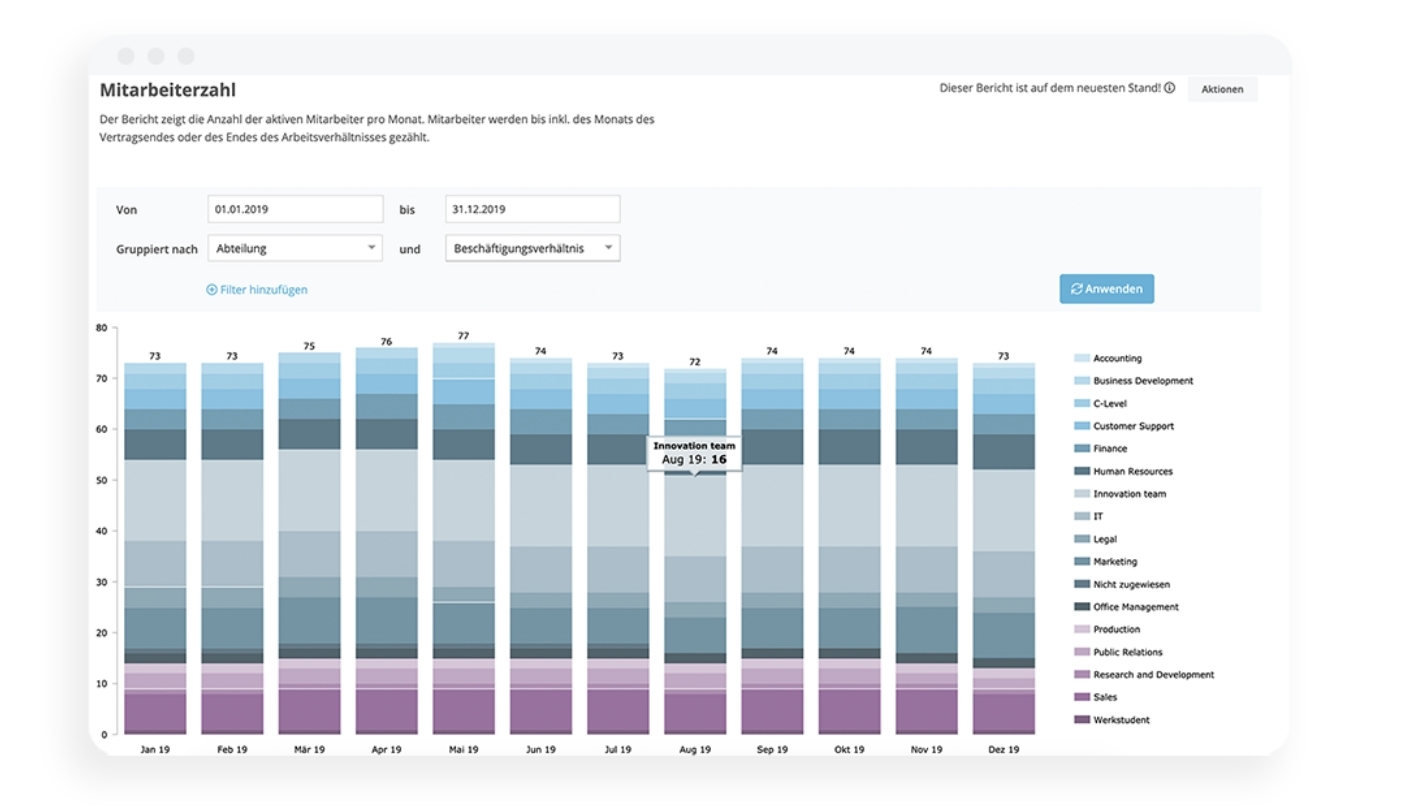Viewport: 1406px width, 812px height.
Task: Click the refresh icon in Anwenden button
Action: point(1076,289)
